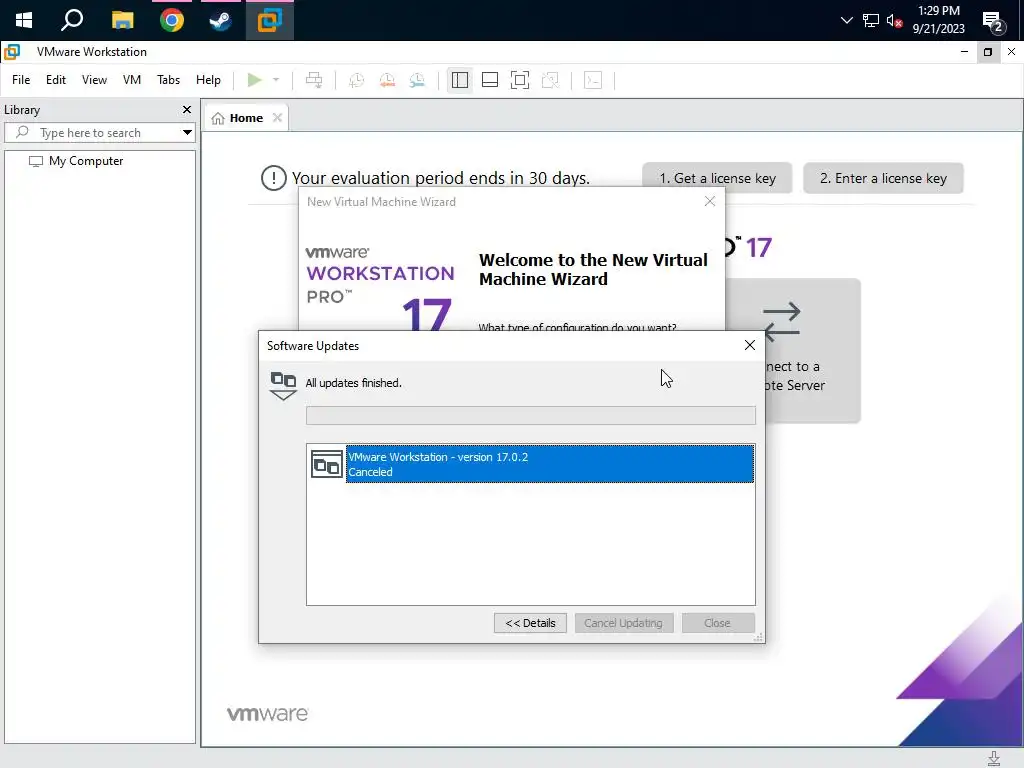The height and width of the screenshot is (768, 1024).
Task: Open the Edit menu
Action: (56, 80)
